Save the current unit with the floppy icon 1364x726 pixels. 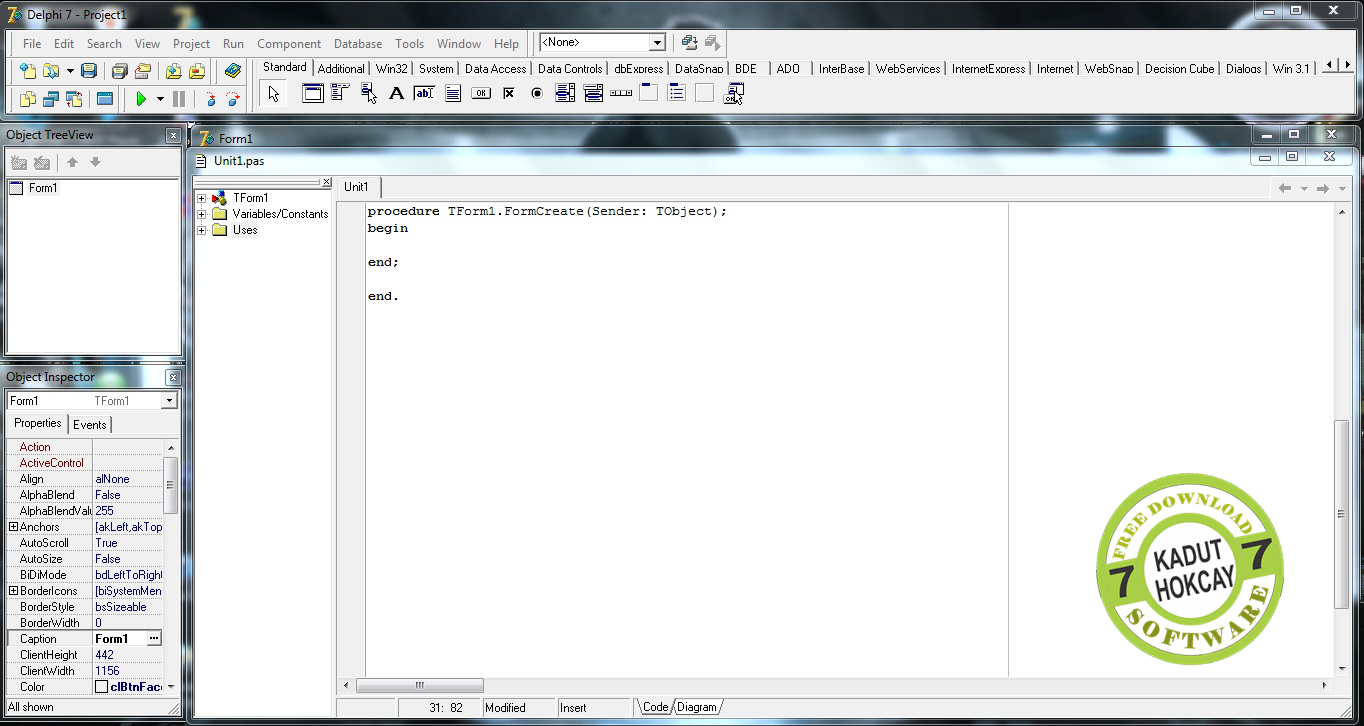pos(89,71)
